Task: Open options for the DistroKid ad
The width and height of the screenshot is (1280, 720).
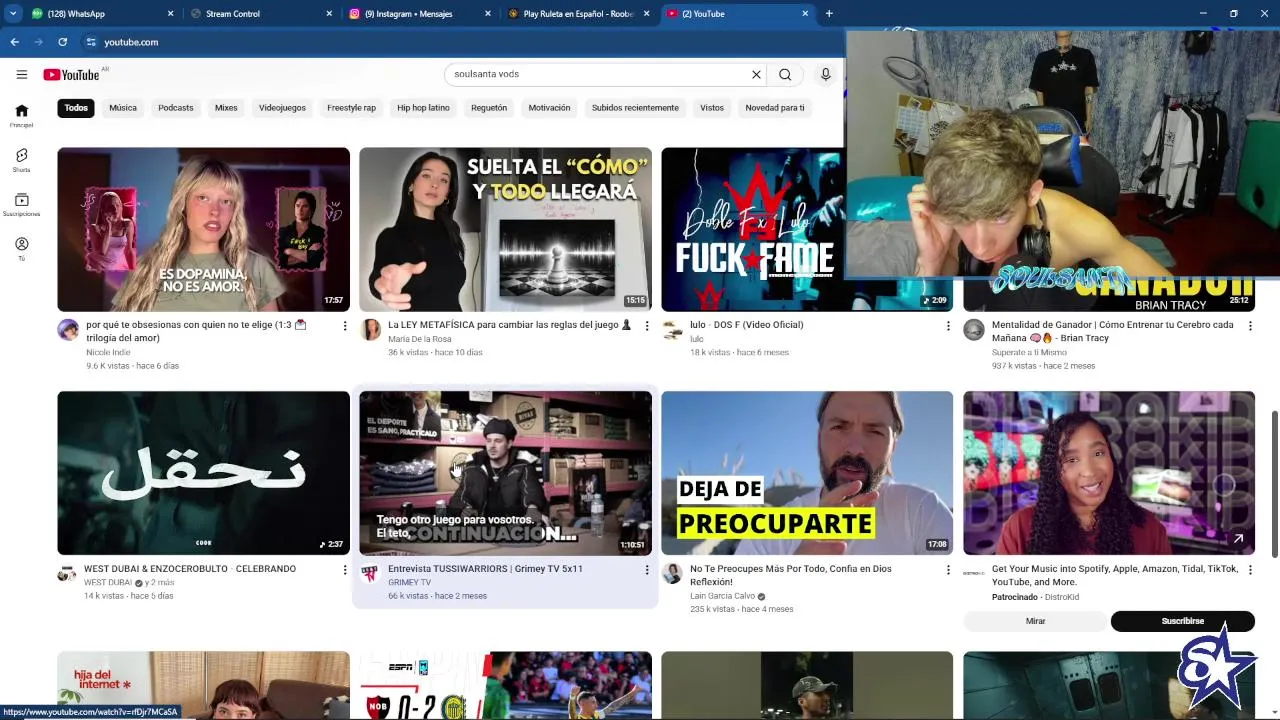Action: point(1250,570)
